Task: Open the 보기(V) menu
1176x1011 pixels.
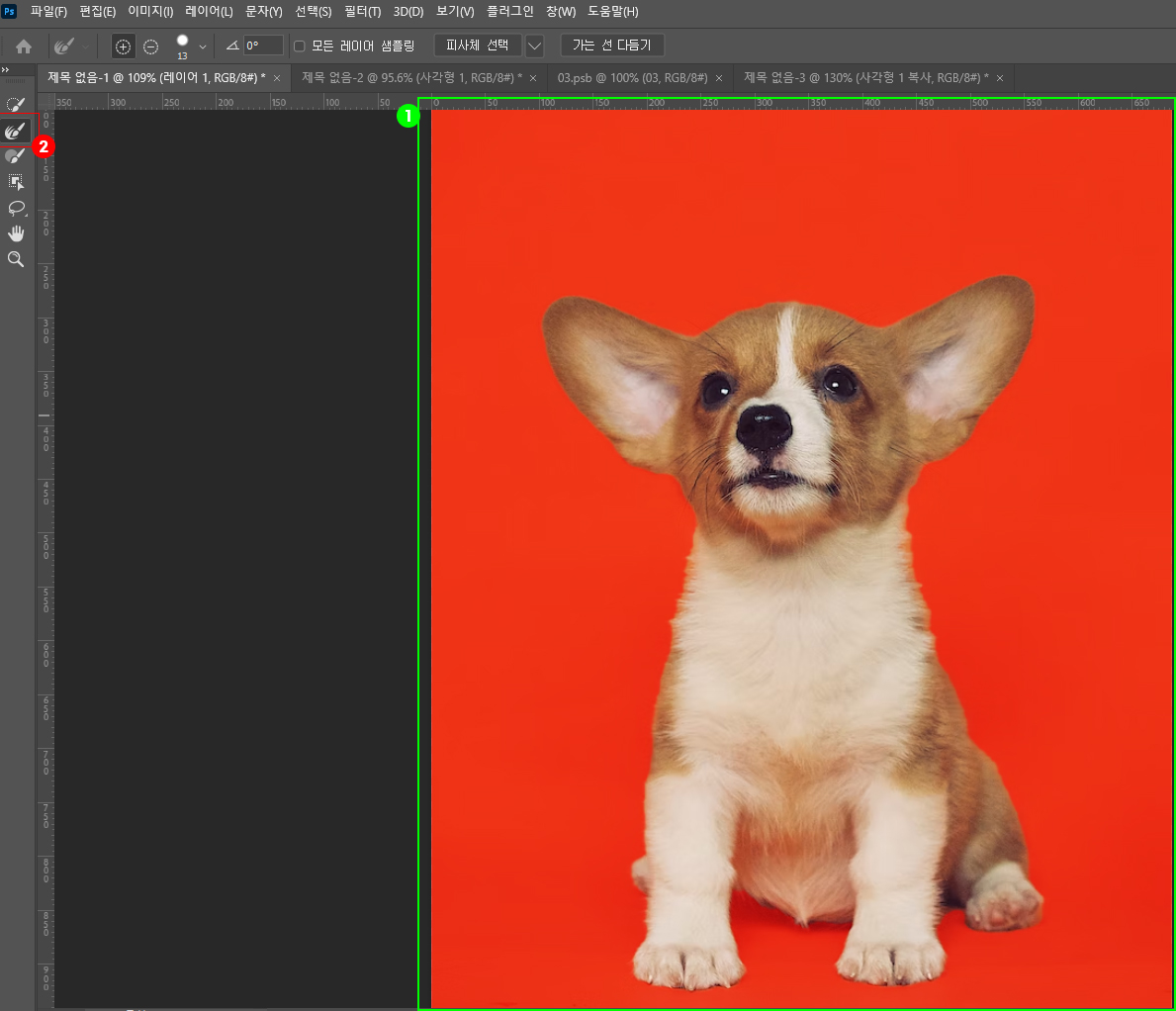Action: click(455, 12)
